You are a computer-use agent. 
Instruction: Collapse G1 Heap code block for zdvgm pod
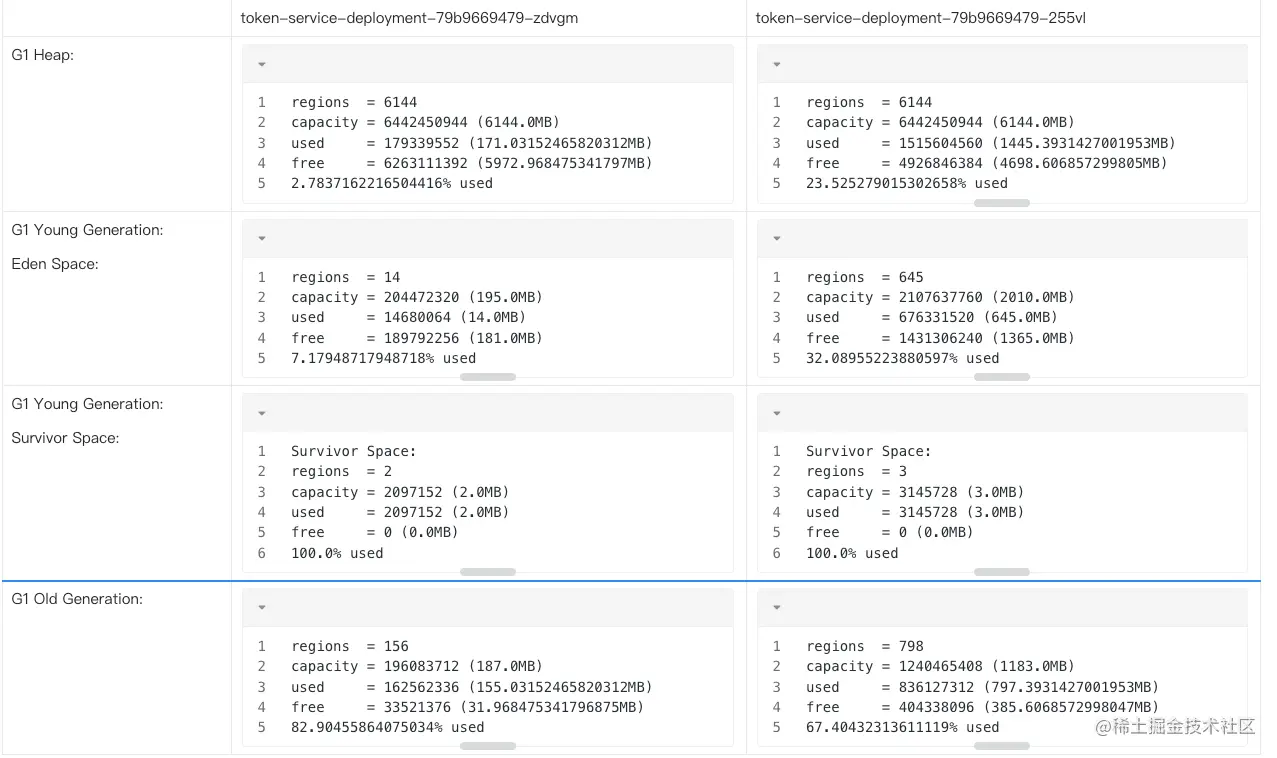click(x=262, y=64)
